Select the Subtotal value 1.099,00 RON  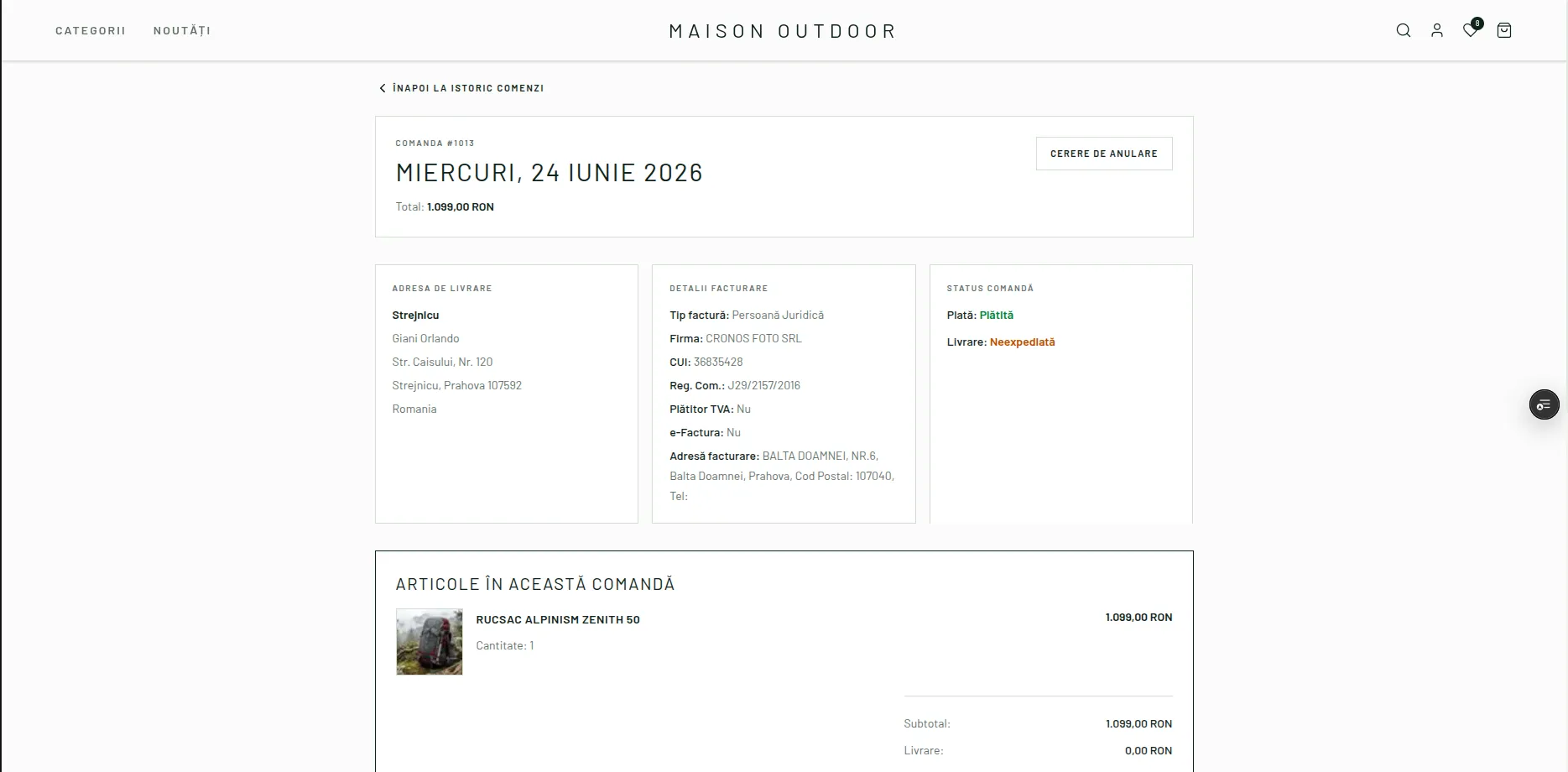1138,724
